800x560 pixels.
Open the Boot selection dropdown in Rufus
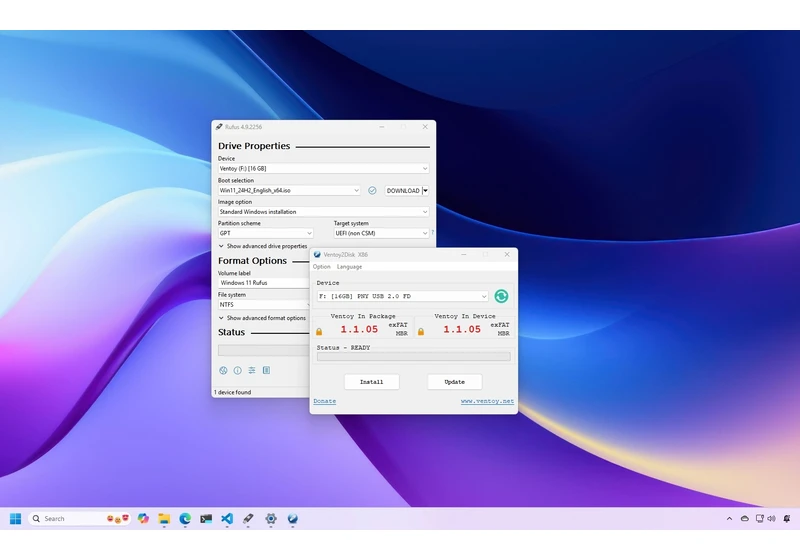[x=289, y=190]
